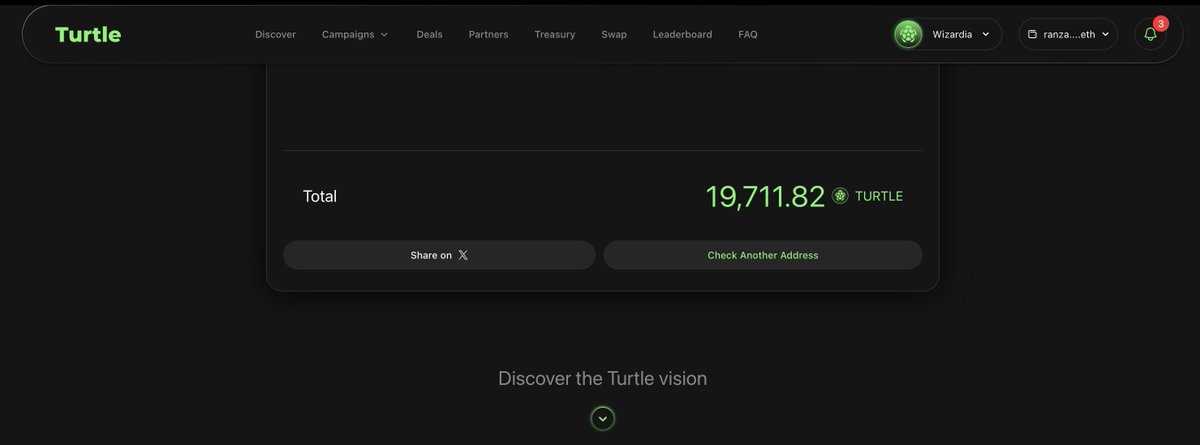Open the Discover page
Viewport: 1200px width, 445px height.
[275, 34]
